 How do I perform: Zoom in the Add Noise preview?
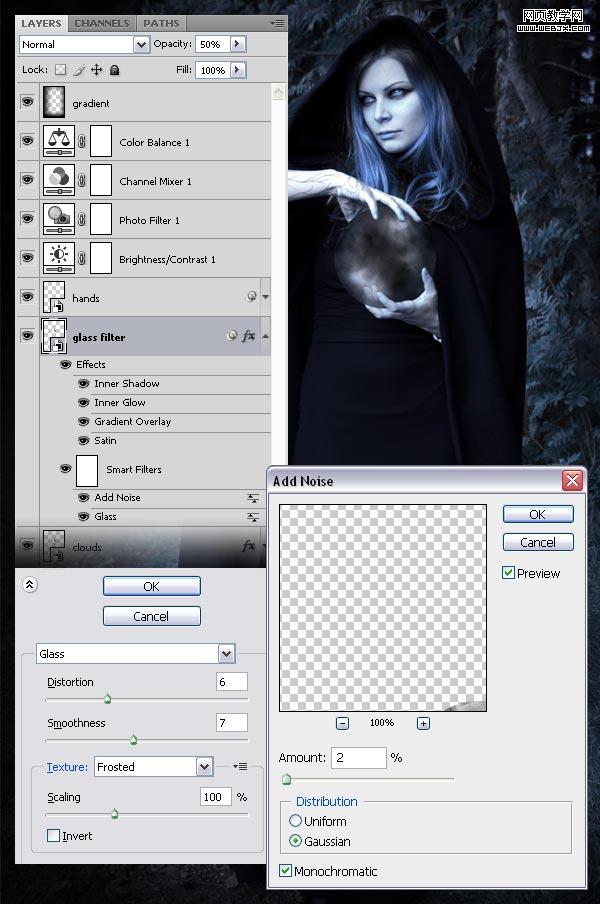[x=423, y=723]
